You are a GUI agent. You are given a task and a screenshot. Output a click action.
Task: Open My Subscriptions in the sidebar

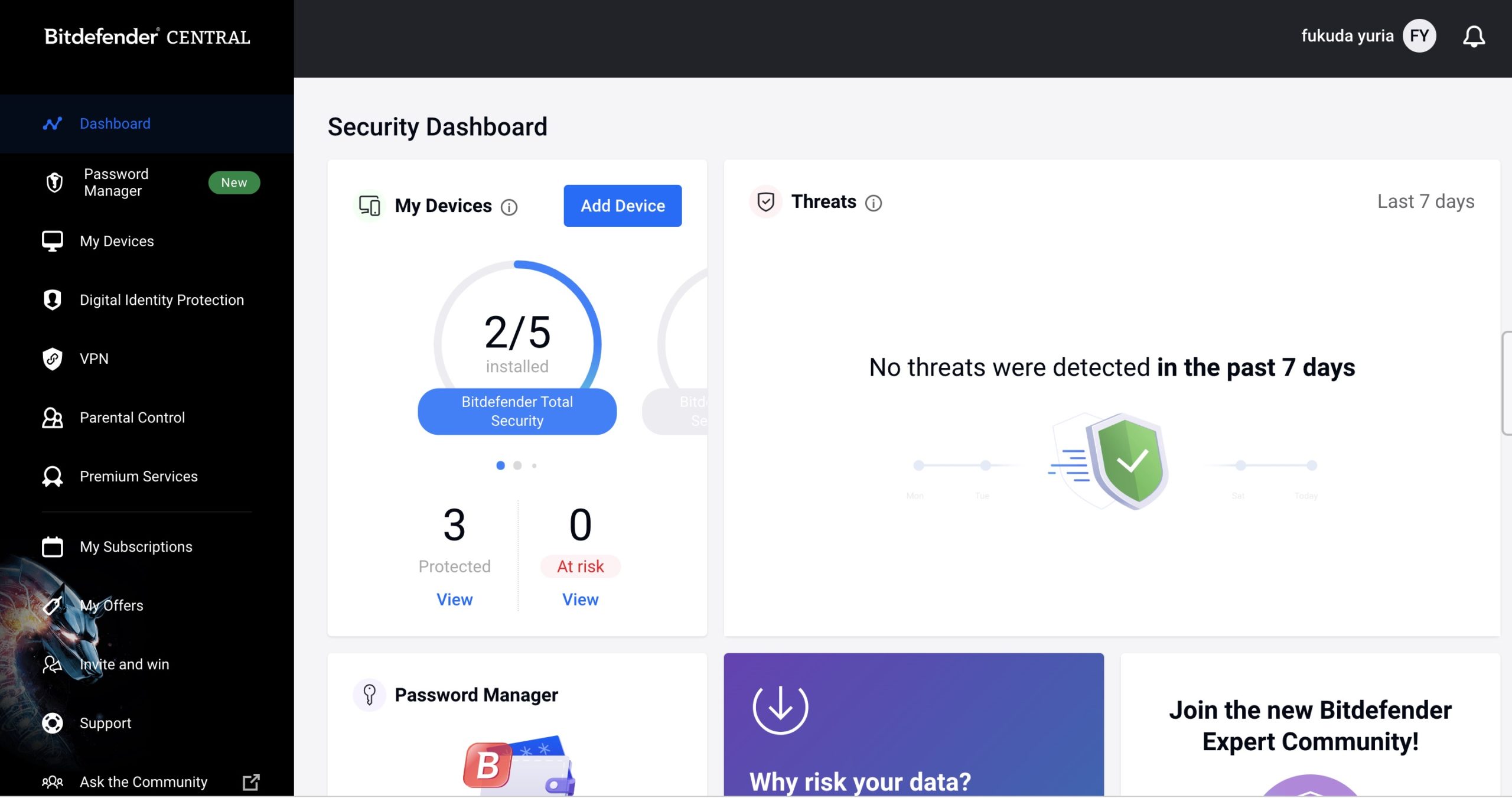[x=147, y=546]
